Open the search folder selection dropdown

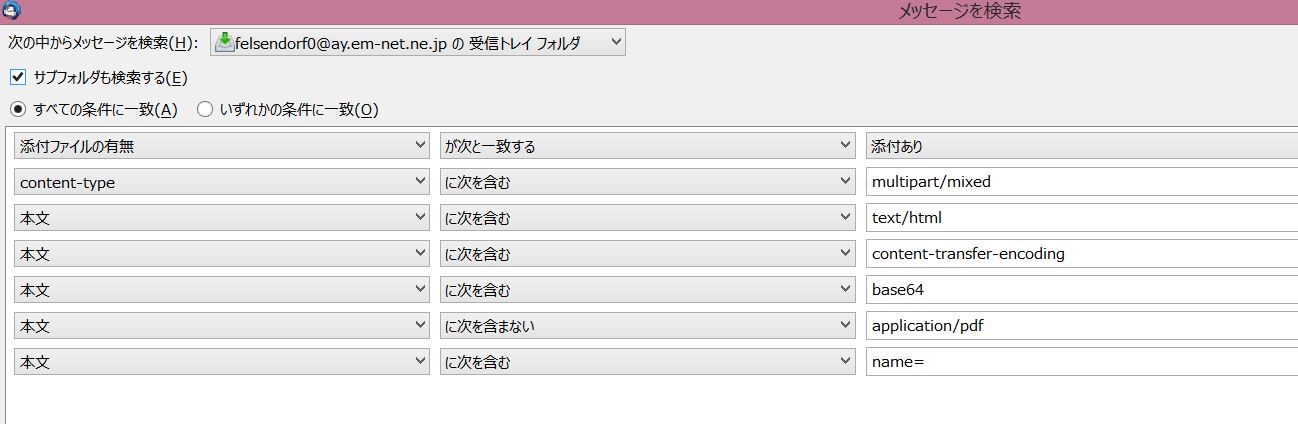pos(418,42)
